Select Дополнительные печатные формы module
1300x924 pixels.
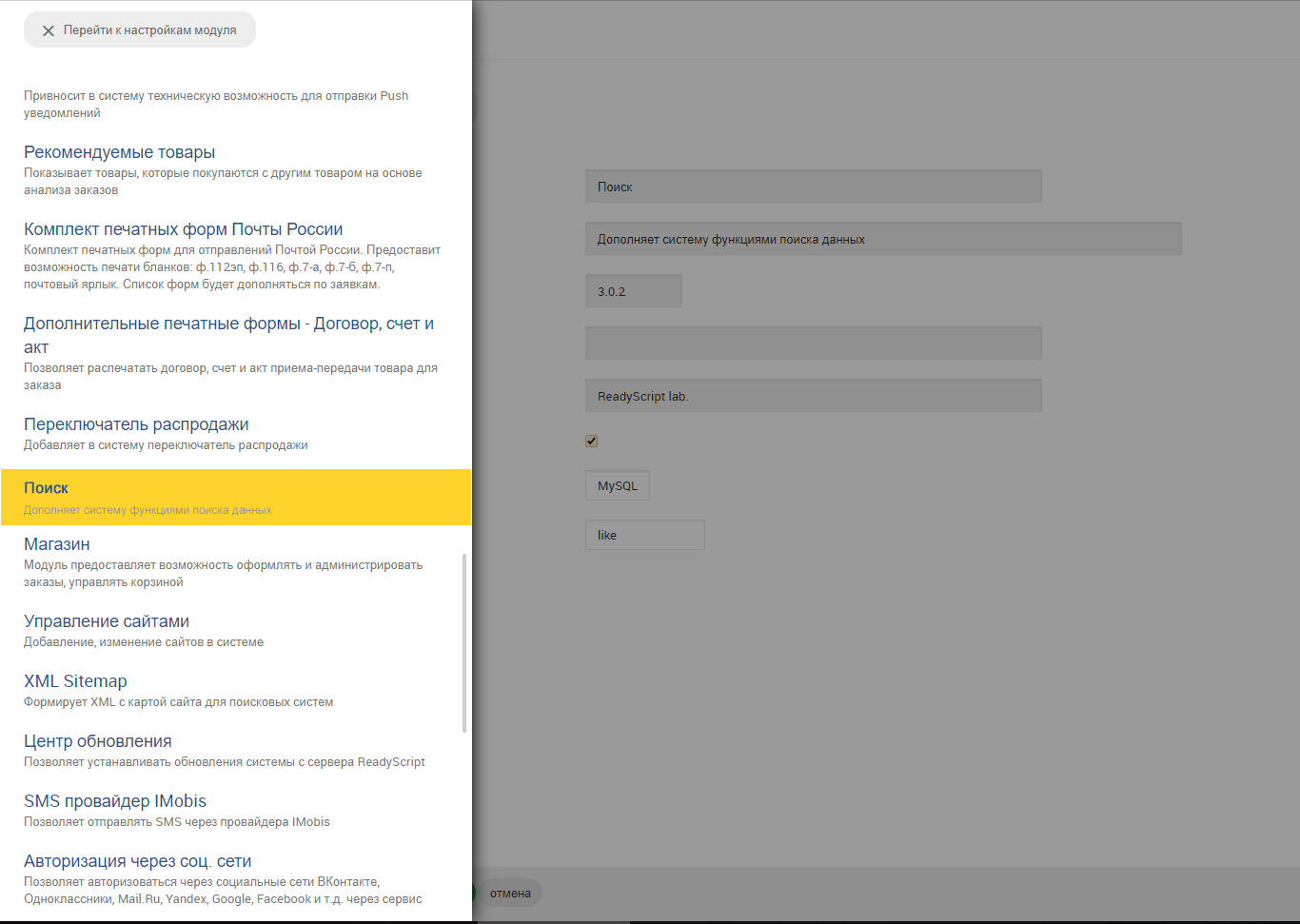point(228,324)
